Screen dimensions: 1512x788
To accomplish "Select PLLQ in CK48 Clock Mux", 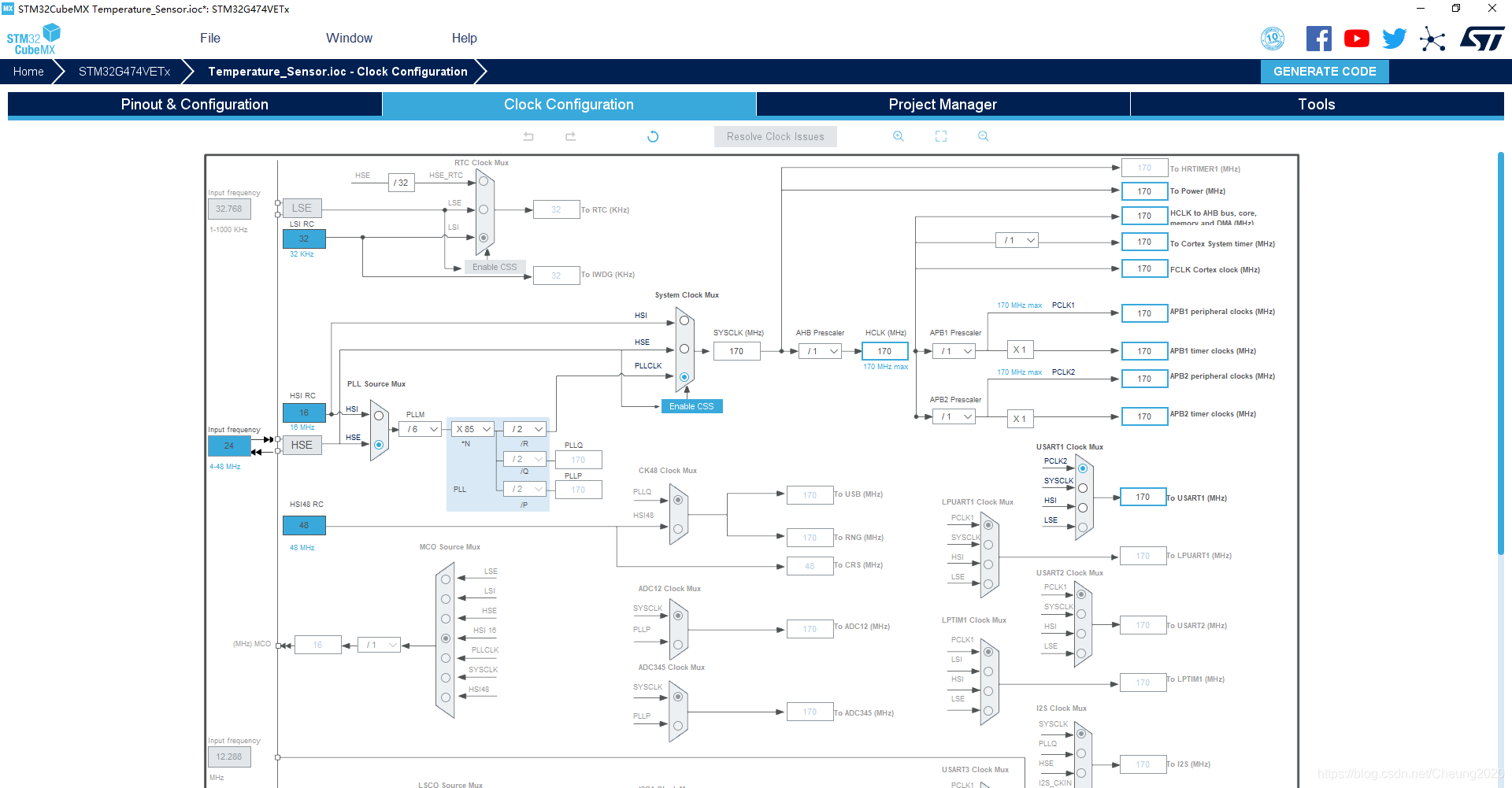I will 678,500.
